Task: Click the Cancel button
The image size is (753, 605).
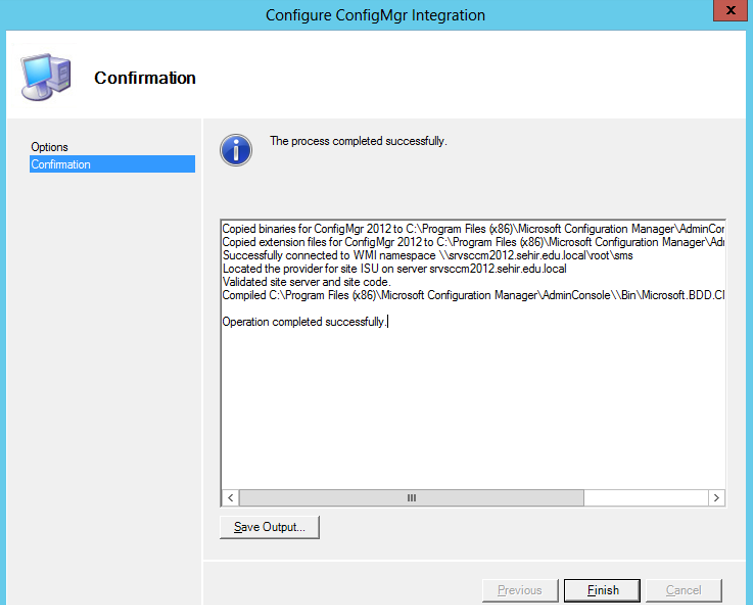Action: [x=684, y=590]
